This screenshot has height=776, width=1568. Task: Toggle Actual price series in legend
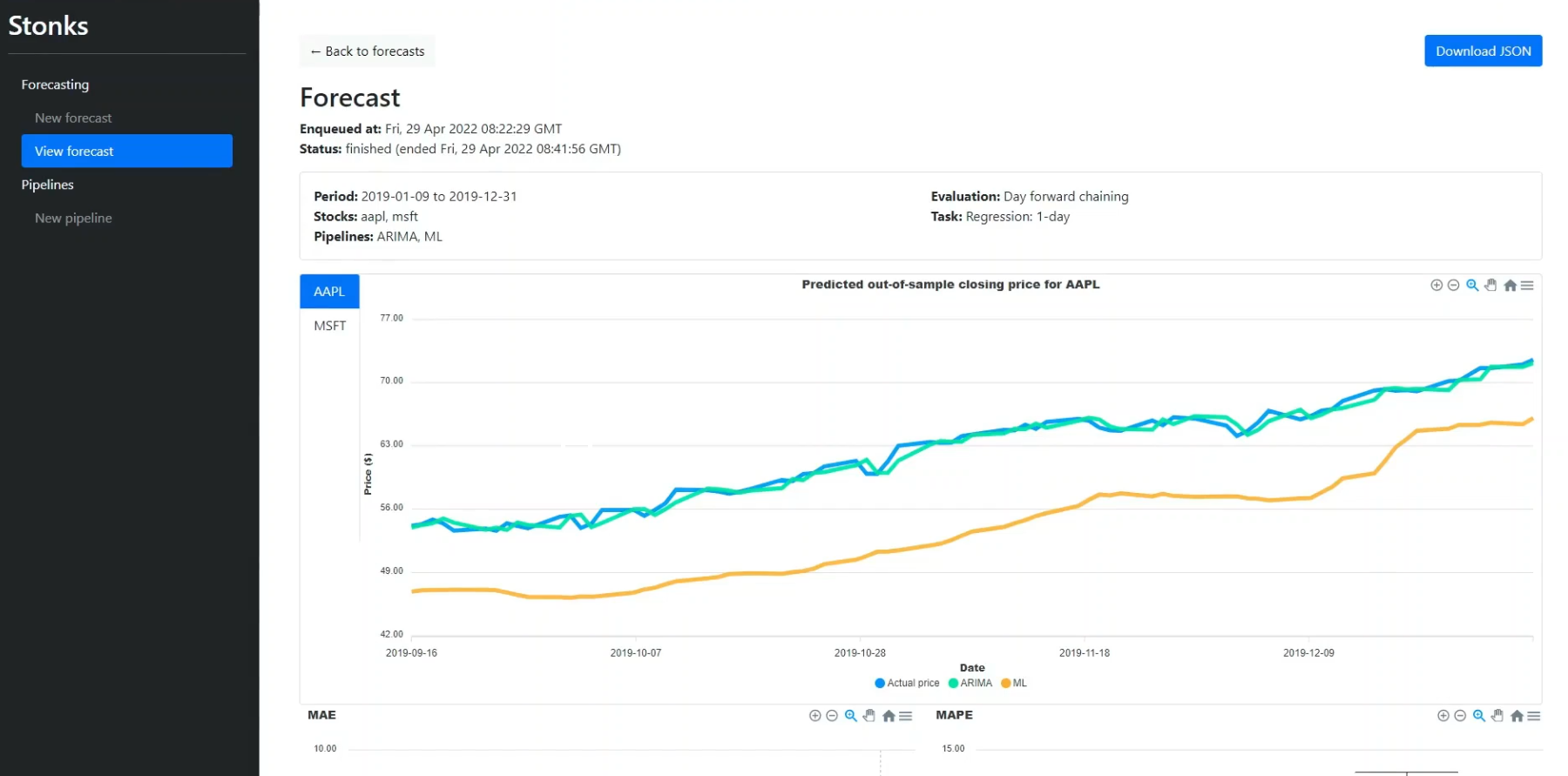(907, 683)
